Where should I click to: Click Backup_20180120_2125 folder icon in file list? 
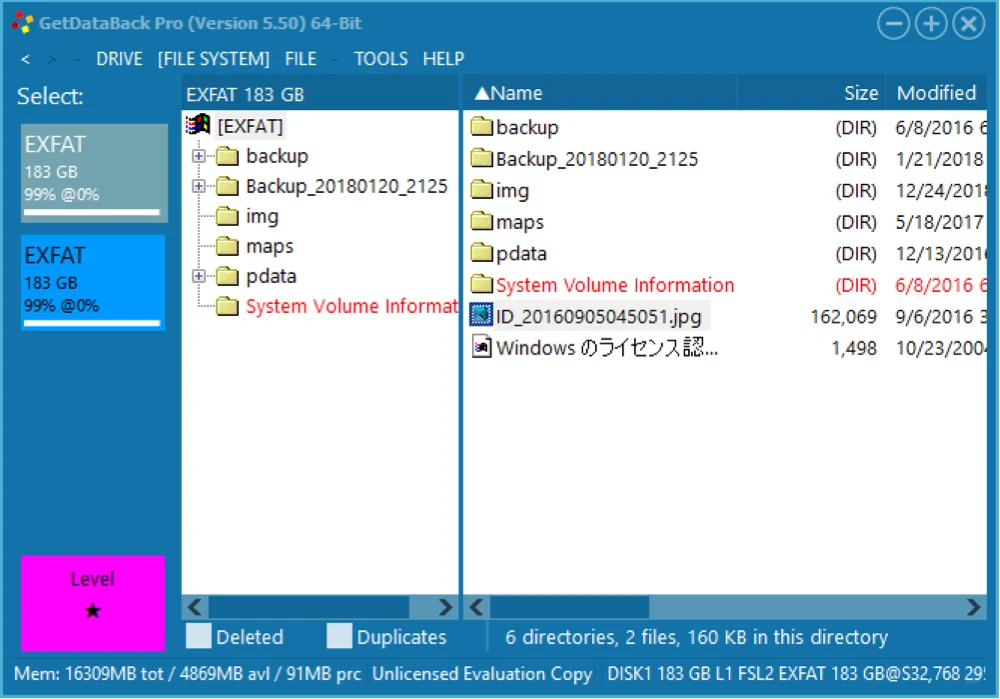[x=482, y=158]
